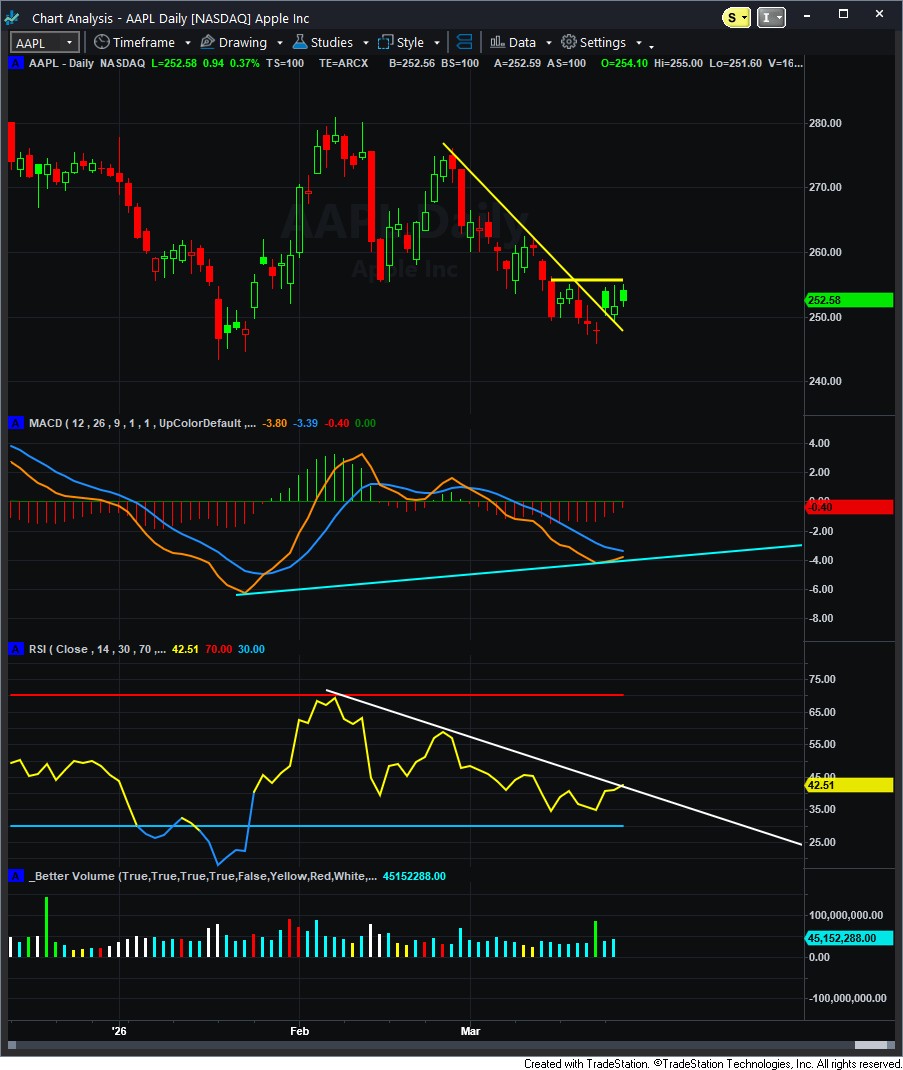Click the red -0.40 MACD value marker
The image size is (903, 1070).
[x=849, y=507]
